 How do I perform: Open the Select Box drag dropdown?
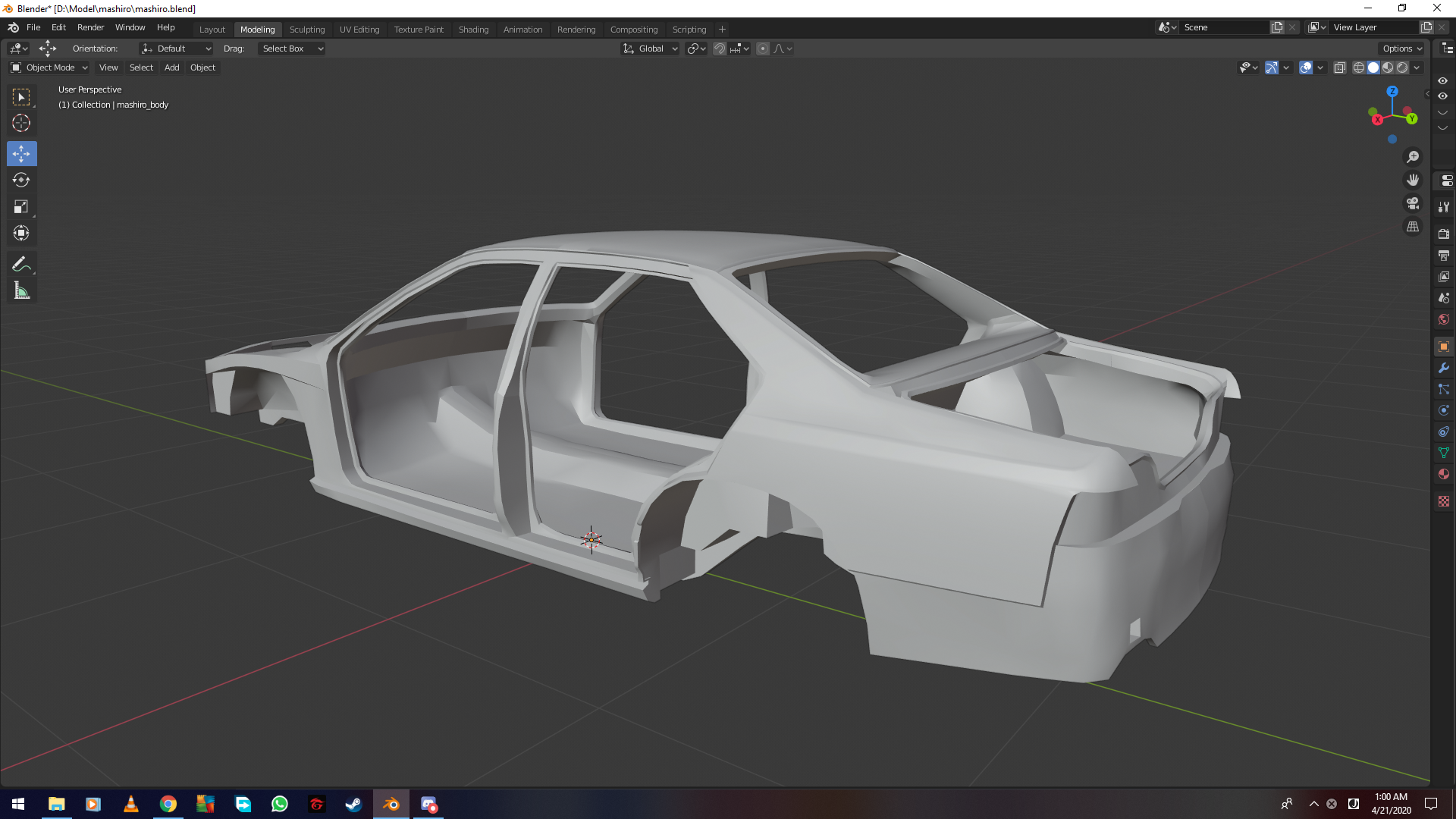pyautogui.click(x=292, y=49)
